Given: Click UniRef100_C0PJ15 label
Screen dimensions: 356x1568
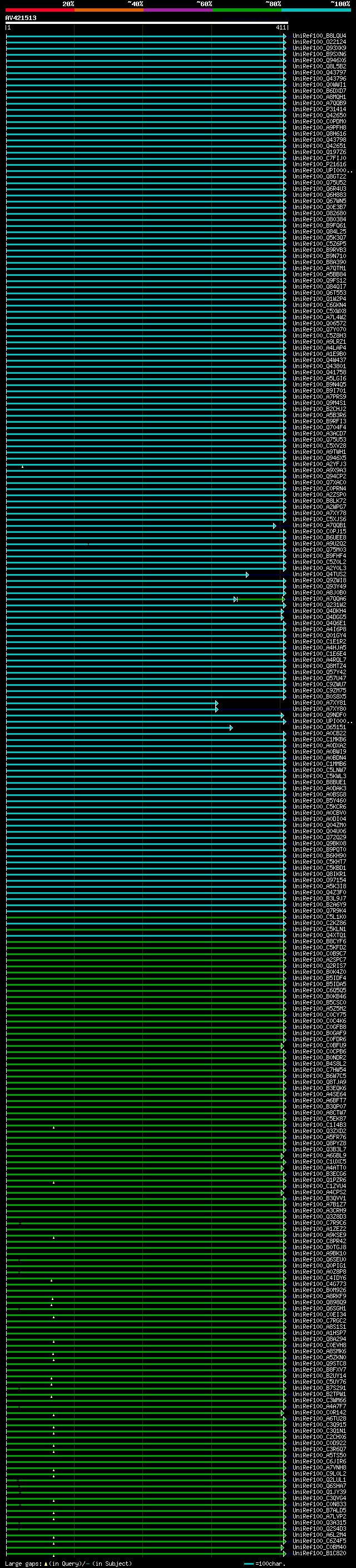Looking at the screenshot, I should tap(319, 531).
